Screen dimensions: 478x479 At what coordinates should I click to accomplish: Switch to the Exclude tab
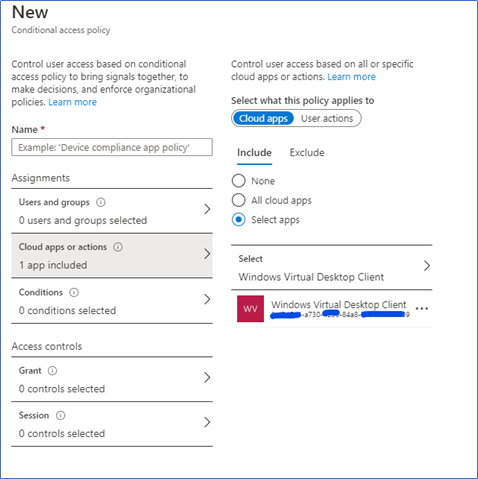(x=307, y=153)
